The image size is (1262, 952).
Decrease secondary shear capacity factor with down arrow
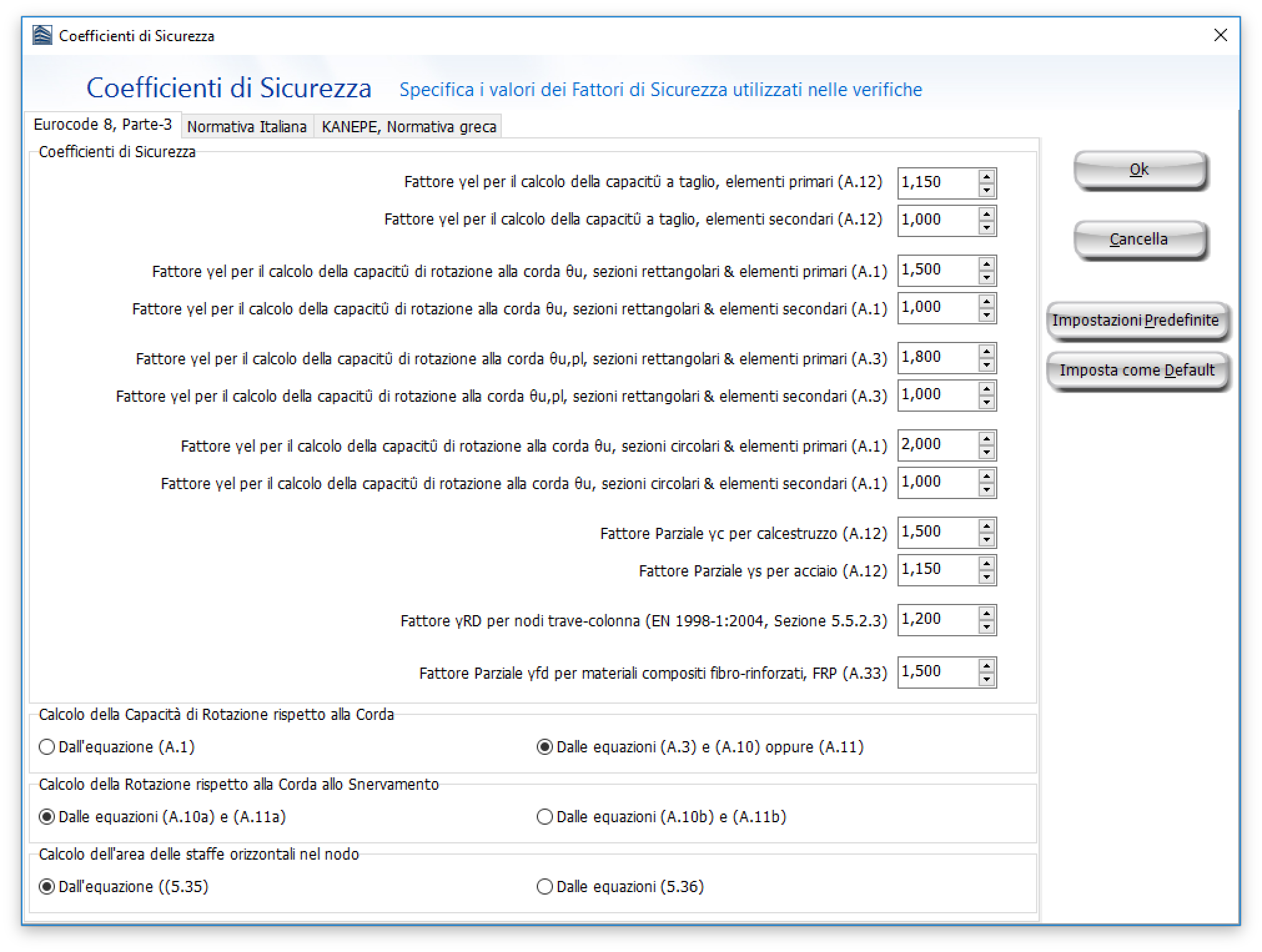coord(986,228)
